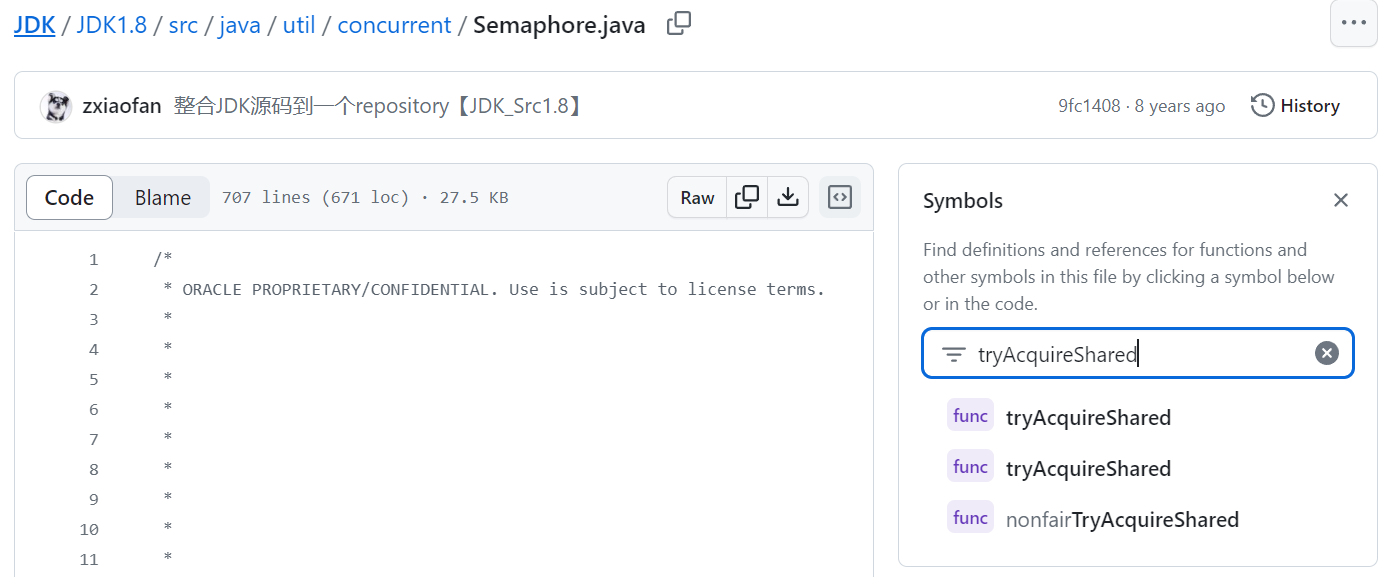Switch to the Code view tab
The width and height of the screenshot is (1393, 577).
69,198
